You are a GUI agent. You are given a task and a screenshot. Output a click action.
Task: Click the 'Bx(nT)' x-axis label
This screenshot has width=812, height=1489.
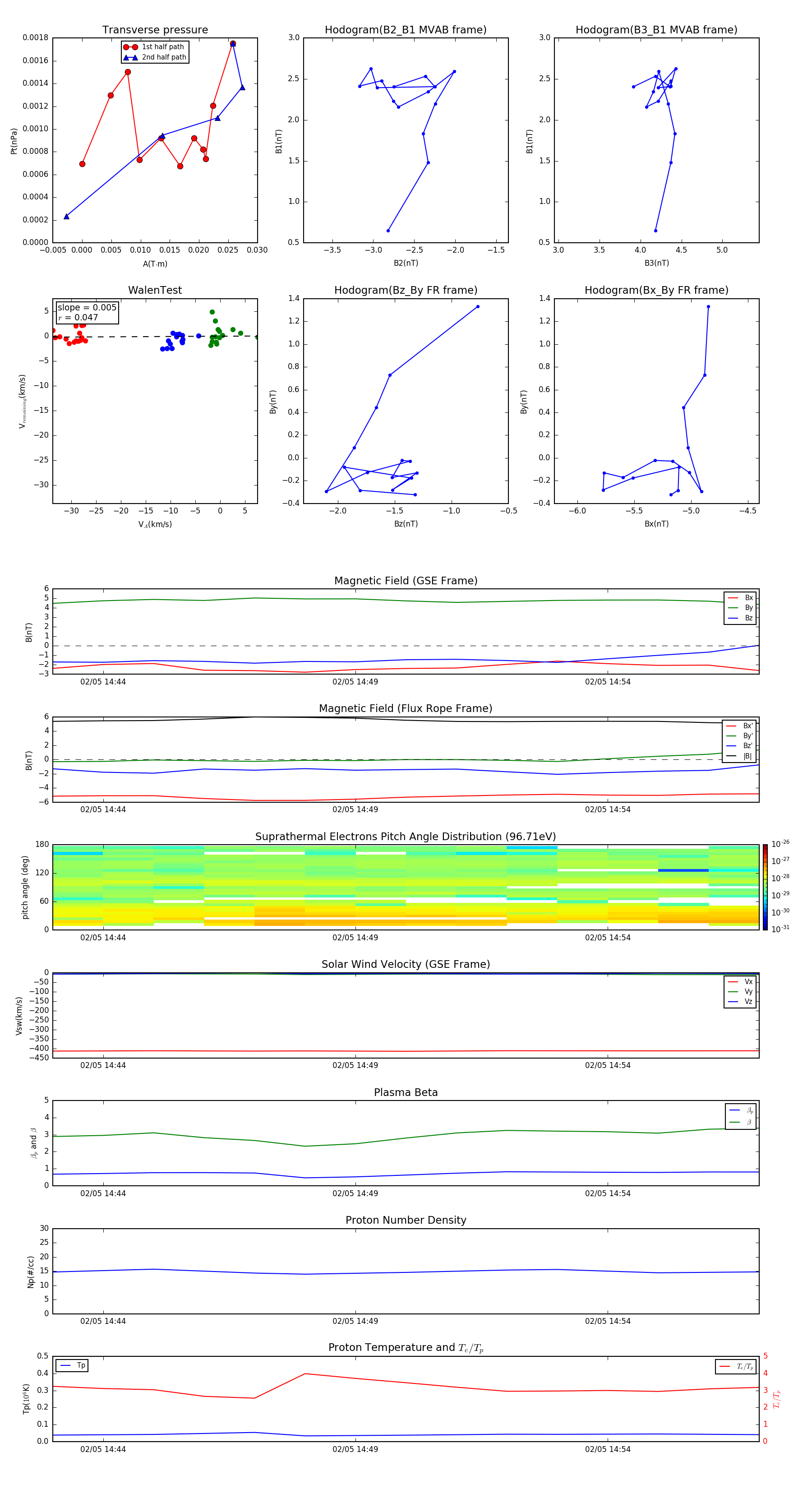[656, 524]
